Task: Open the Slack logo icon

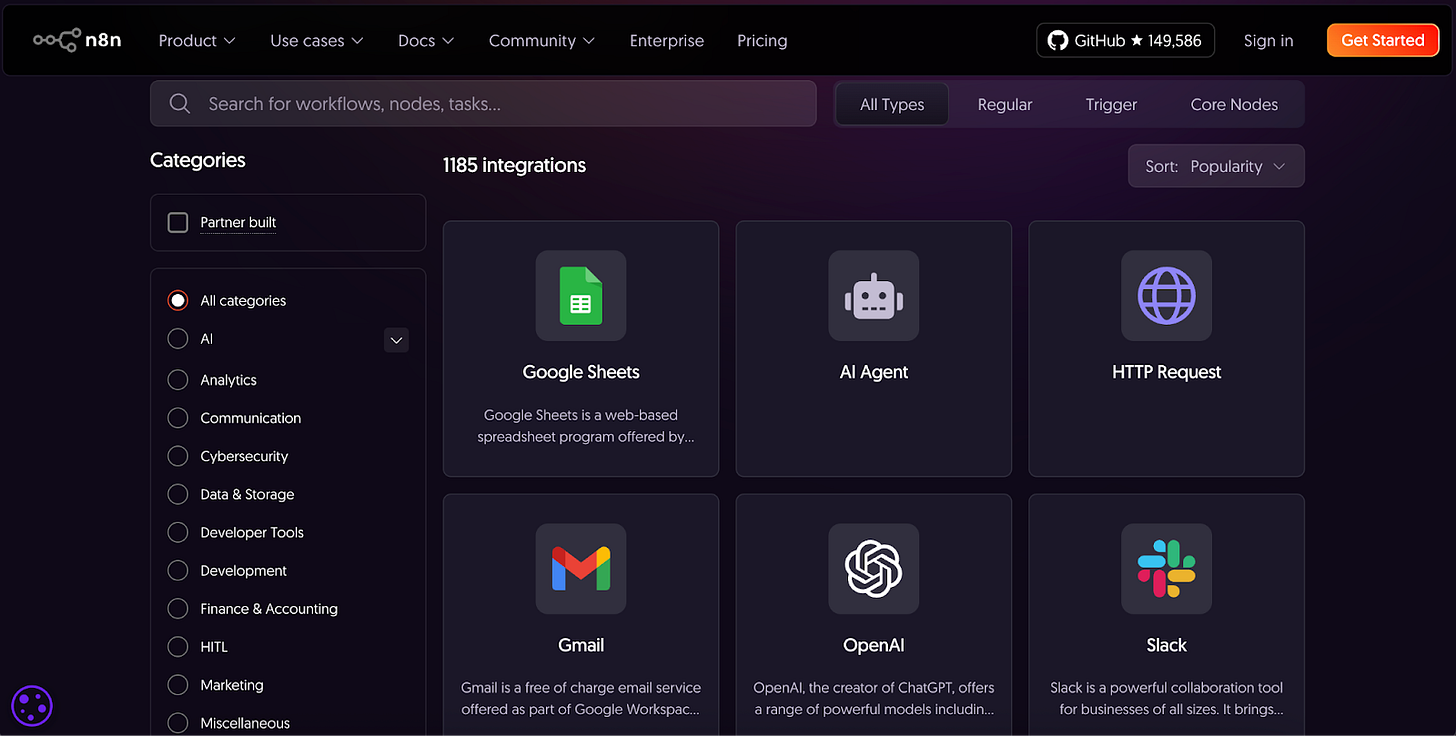Action: (x=1166, y=568)
